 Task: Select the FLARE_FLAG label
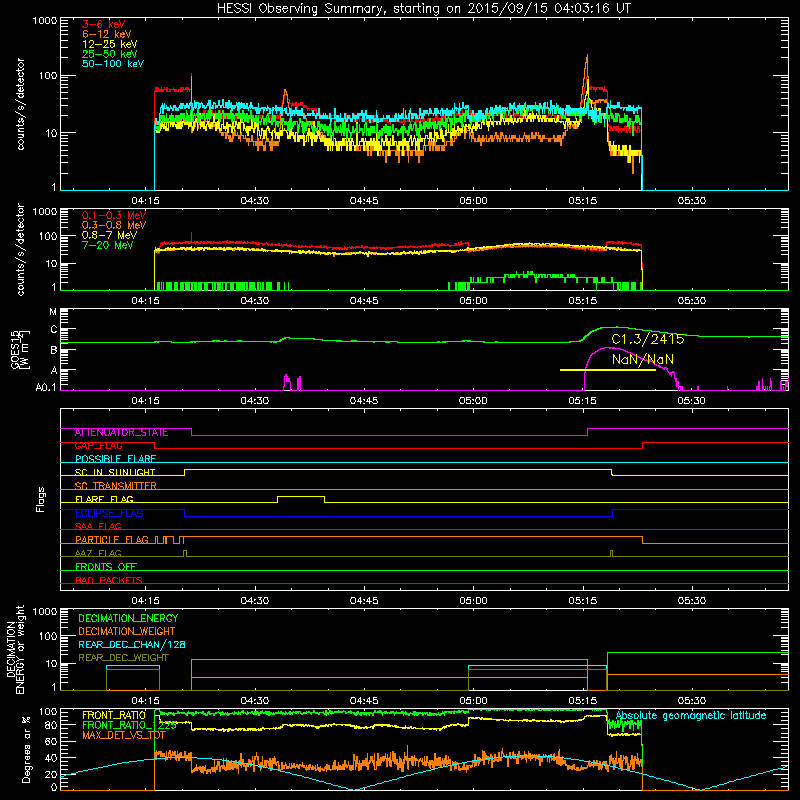(x=104, y=499)
